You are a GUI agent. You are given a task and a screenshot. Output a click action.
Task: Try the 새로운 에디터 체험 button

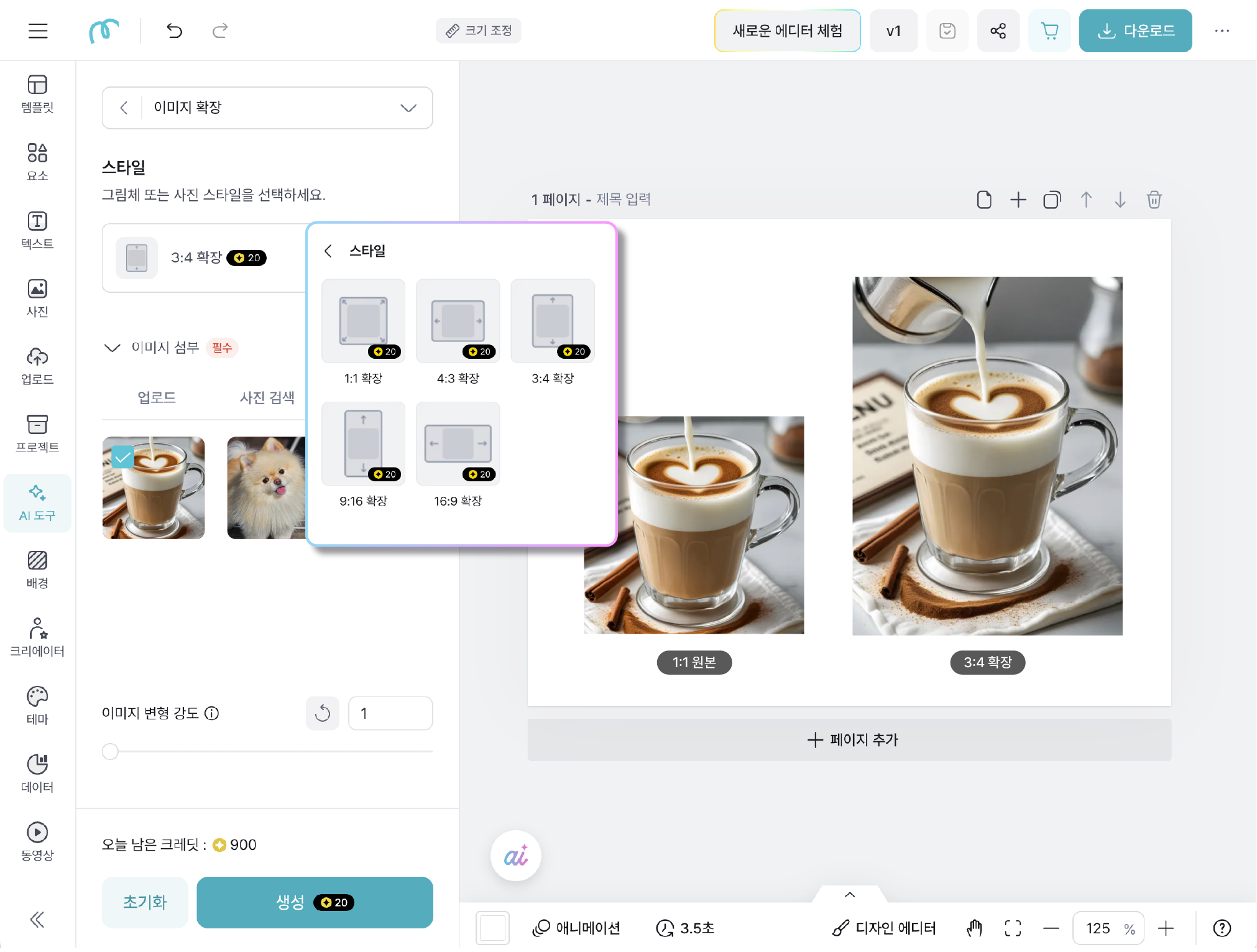788,30
